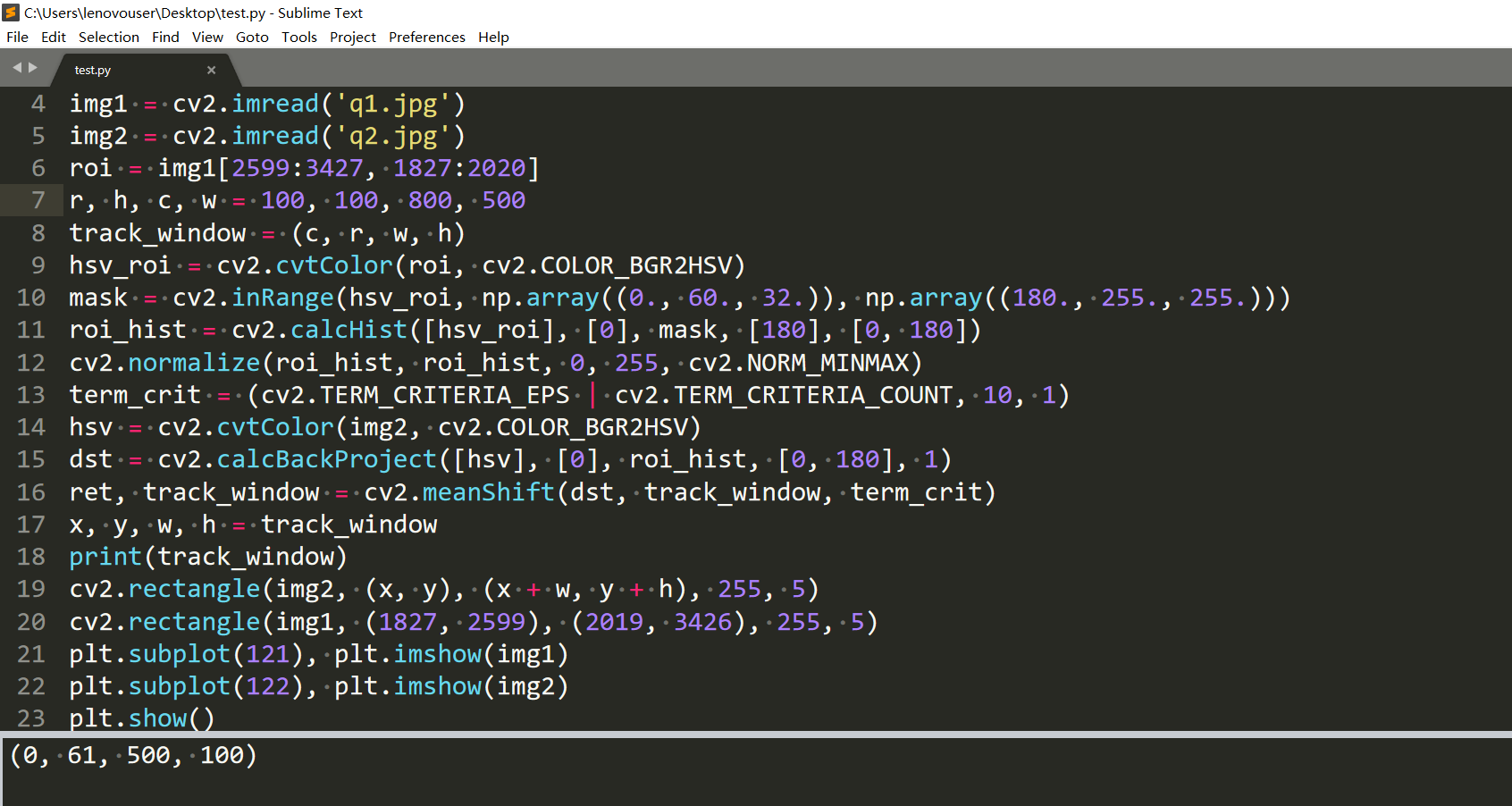Image resolution: width=1512 pixels, height=806 pixels.
Task: Click track_window on line 17
Action: click(349, 525)
